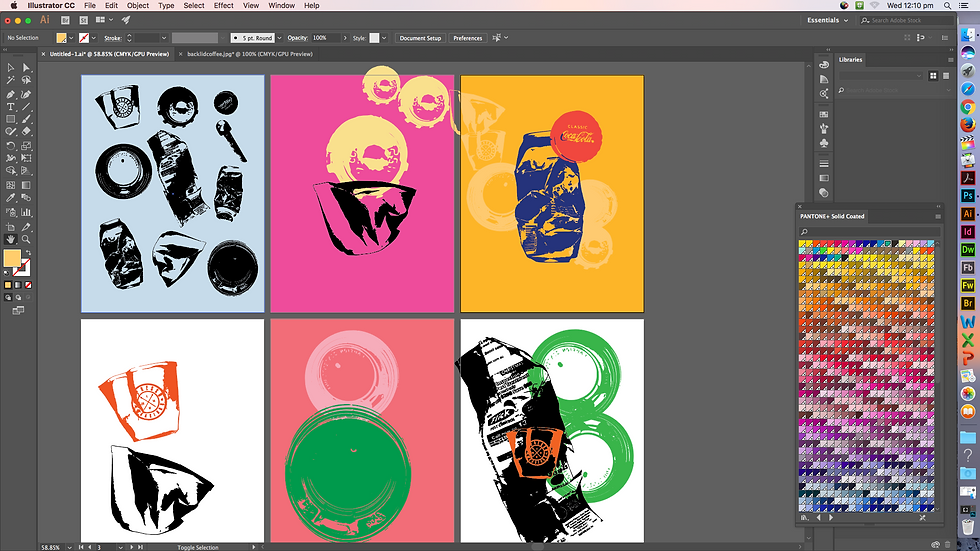Select the Eyedropper tool
The height and width of the screenshot is (551, 980).
11,199
